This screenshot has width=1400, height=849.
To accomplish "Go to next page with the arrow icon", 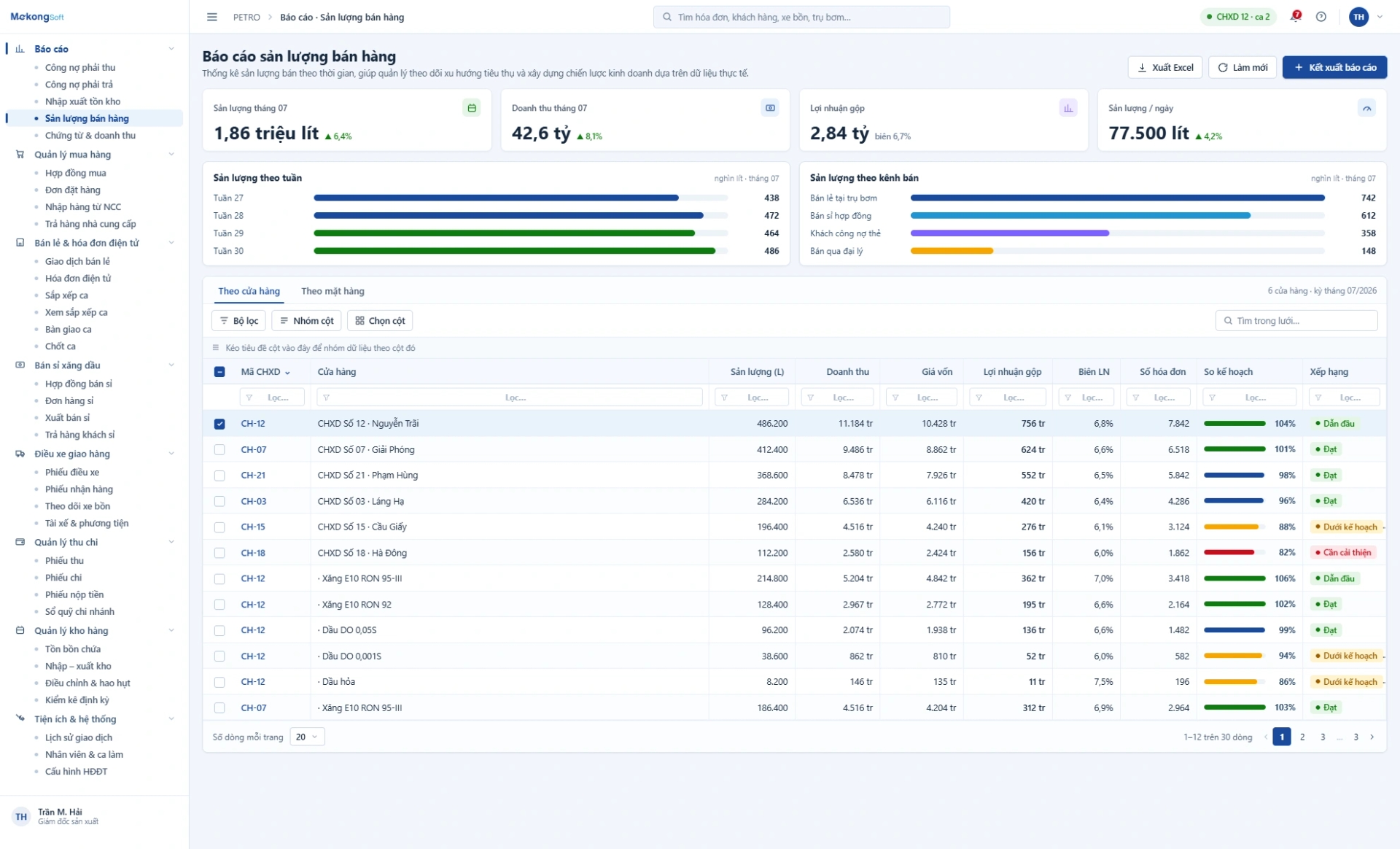I will (1372, 737).
